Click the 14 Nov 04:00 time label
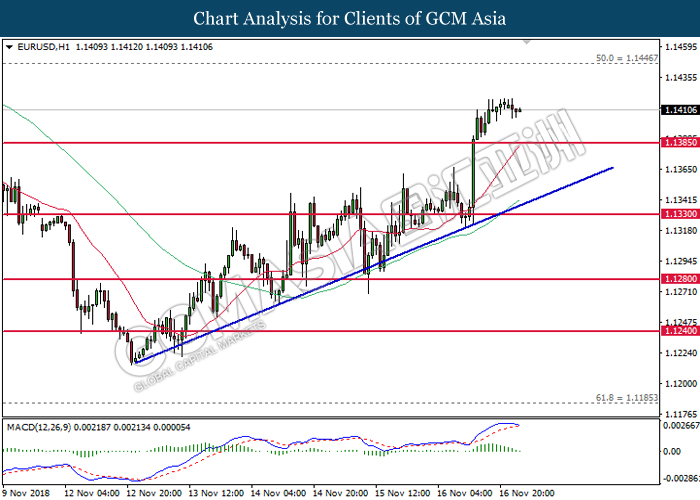The width and height of the screenshot is (700, 500). coord(278,492)
